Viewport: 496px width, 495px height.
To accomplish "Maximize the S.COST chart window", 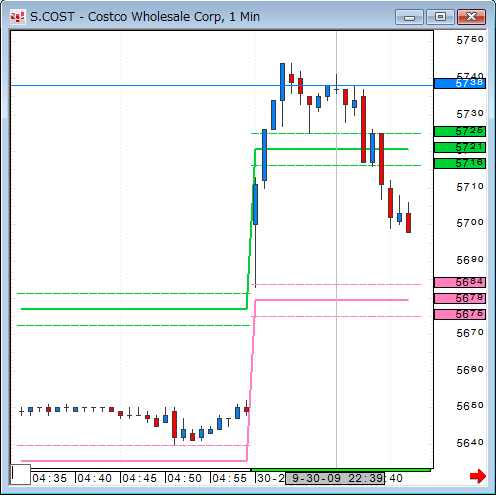I will point(440,17).
